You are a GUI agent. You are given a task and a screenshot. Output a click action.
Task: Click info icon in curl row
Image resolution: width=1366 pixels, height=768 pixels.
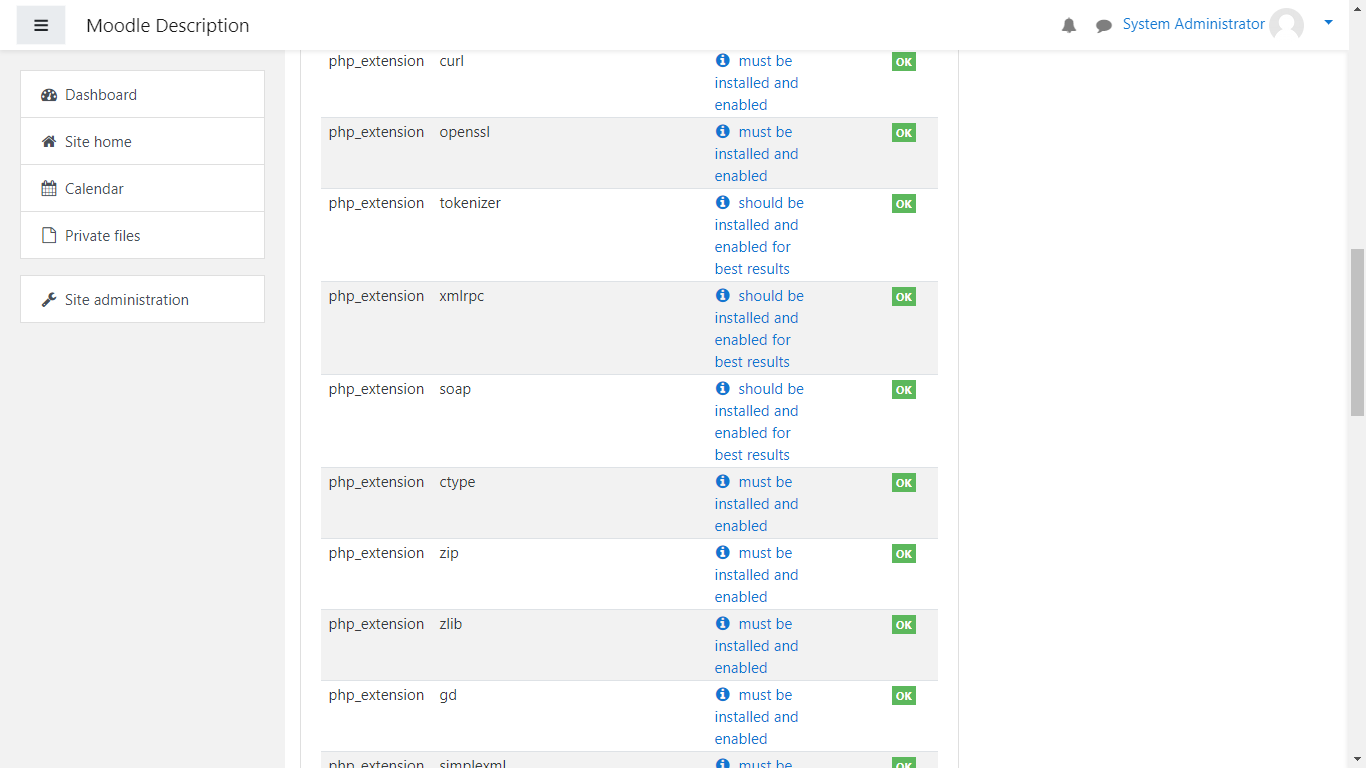click(x=723, y=60)
